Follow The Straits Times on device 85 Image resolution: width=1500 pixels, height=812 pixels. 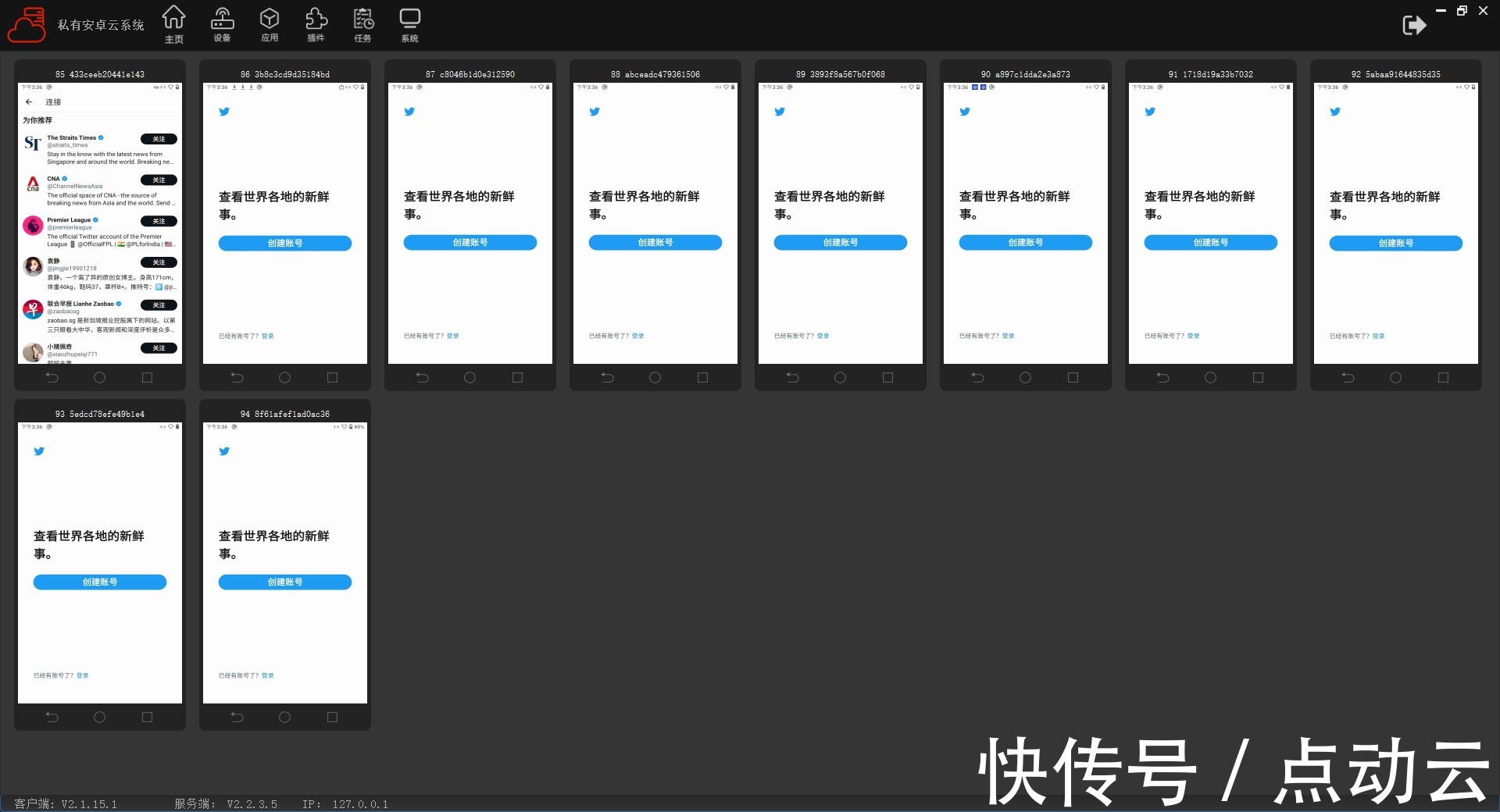click(159, 139)
